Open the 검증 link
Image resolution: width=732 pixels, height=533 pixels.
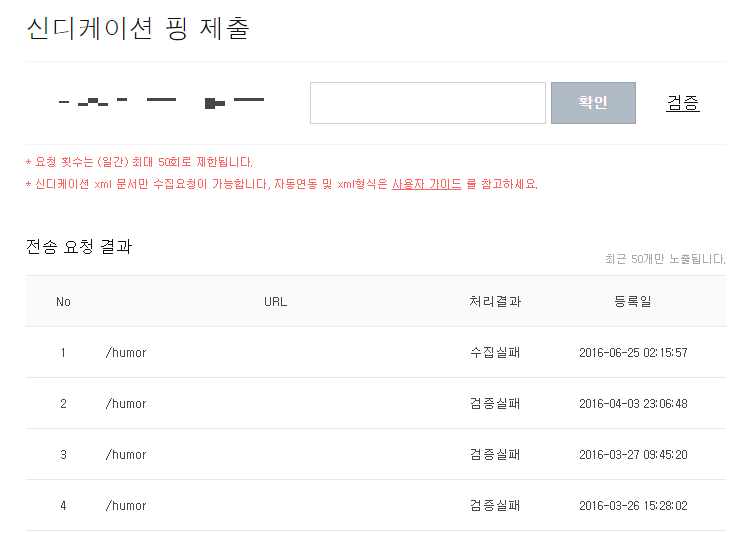tap(682, 103)
